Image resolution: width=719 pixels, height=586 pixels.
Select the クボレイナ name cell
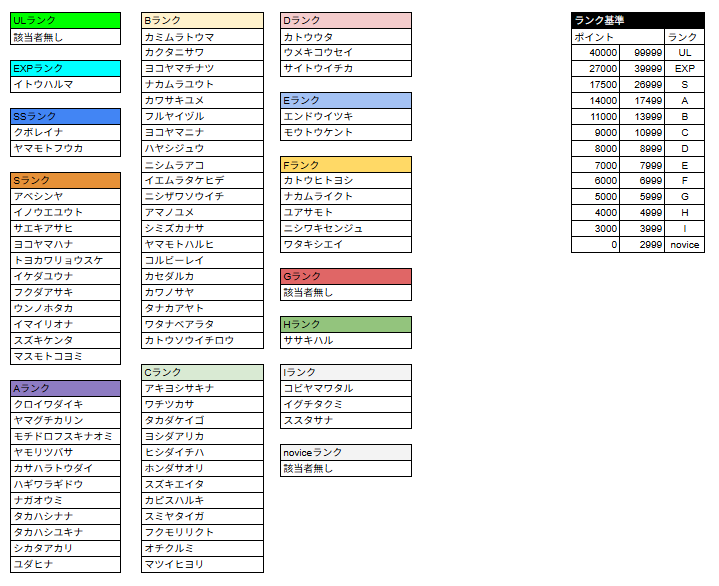pos(65,132)
